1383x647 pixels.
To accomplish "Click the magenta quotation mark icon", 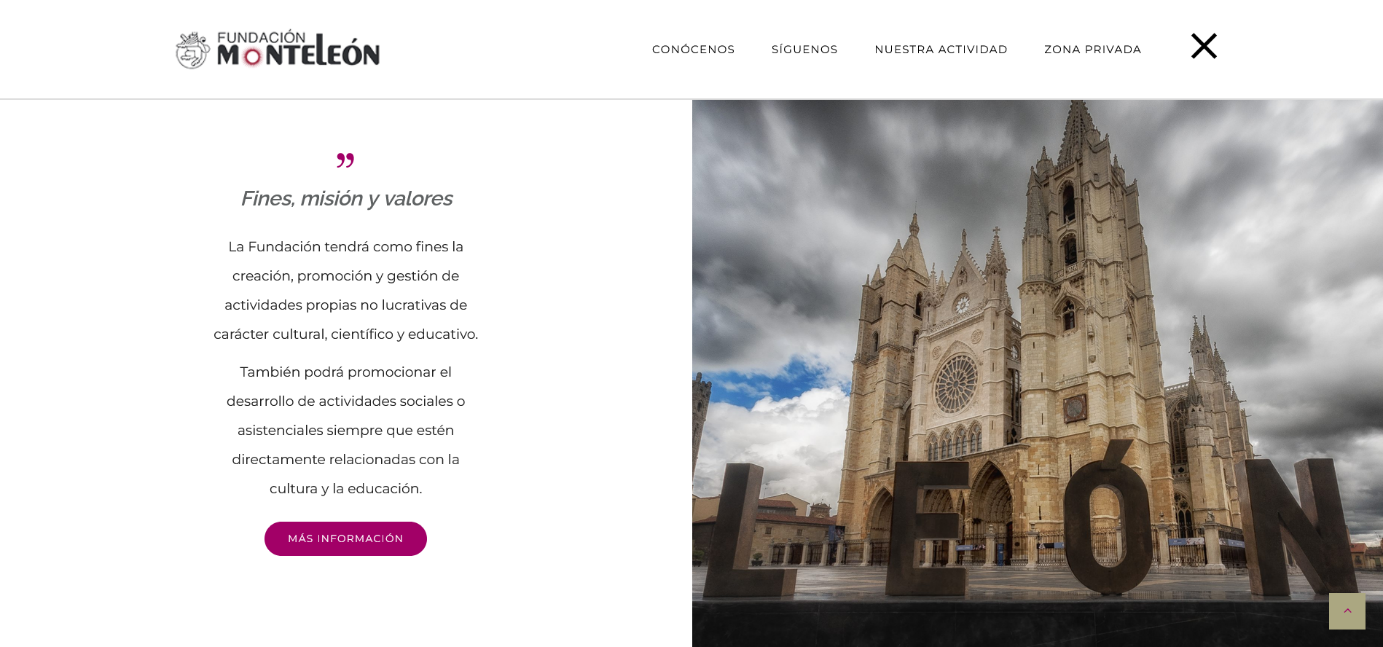I will tap(345, 160).
